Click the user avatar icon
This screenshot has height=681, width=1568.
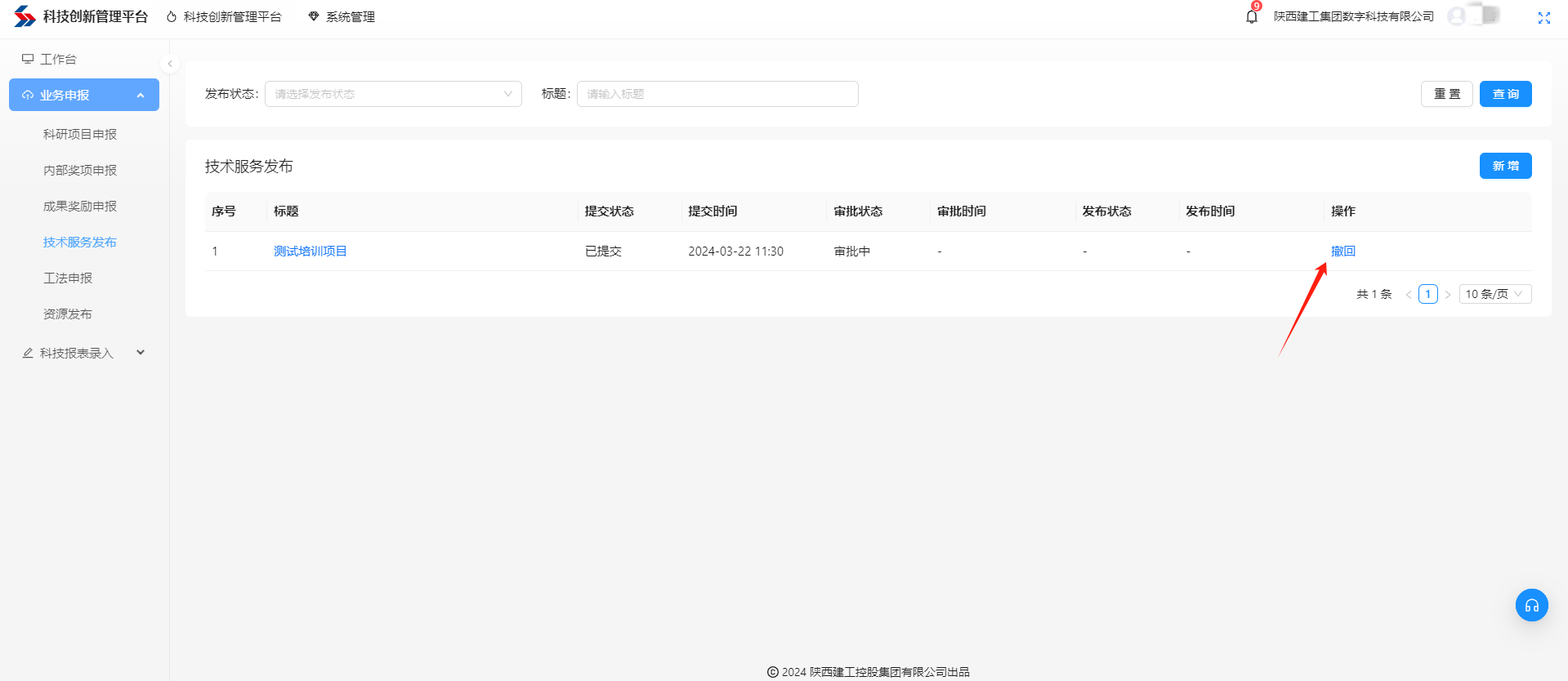point(1456,16)
